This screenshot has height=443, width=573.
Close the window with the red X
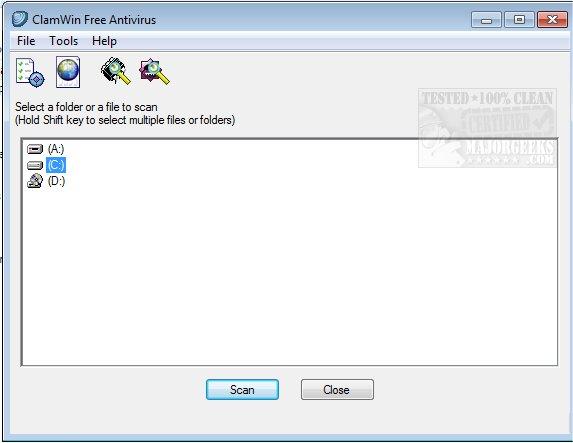553,19
